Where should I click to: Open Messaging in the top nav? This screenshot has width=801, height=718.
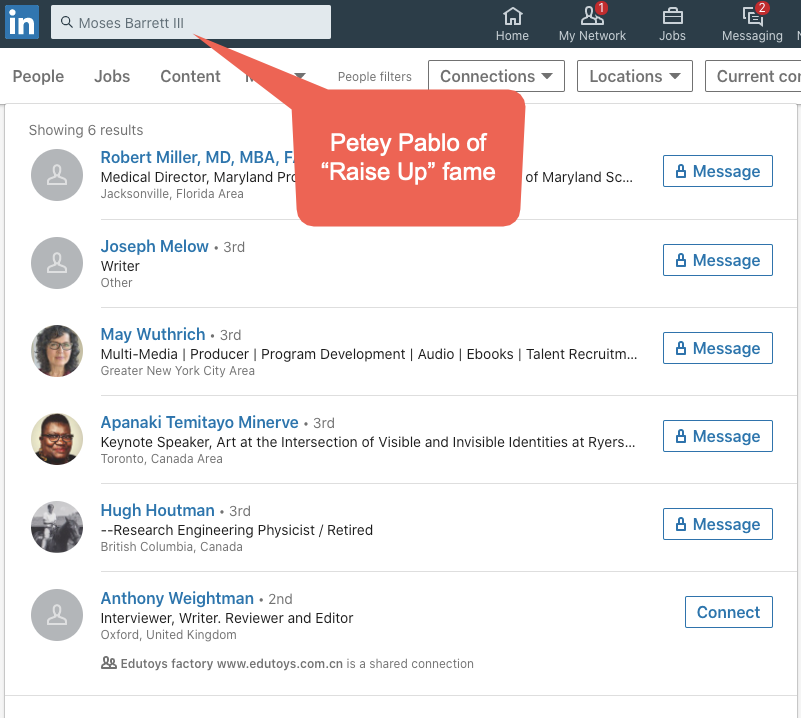pos(752,23)
